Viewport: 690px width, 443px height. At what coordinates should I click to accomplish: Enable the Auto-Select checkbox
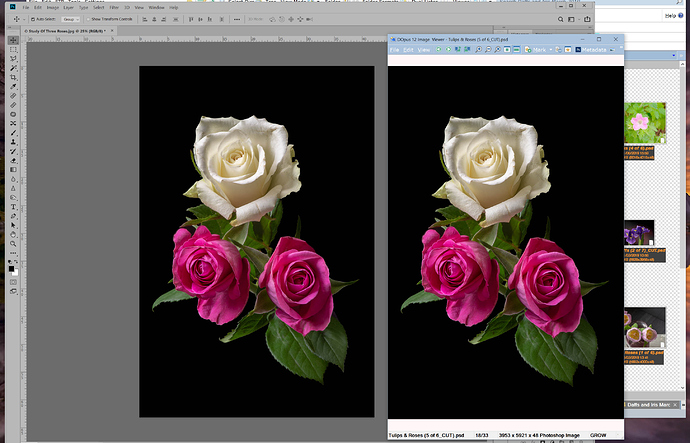coord(33,19)
